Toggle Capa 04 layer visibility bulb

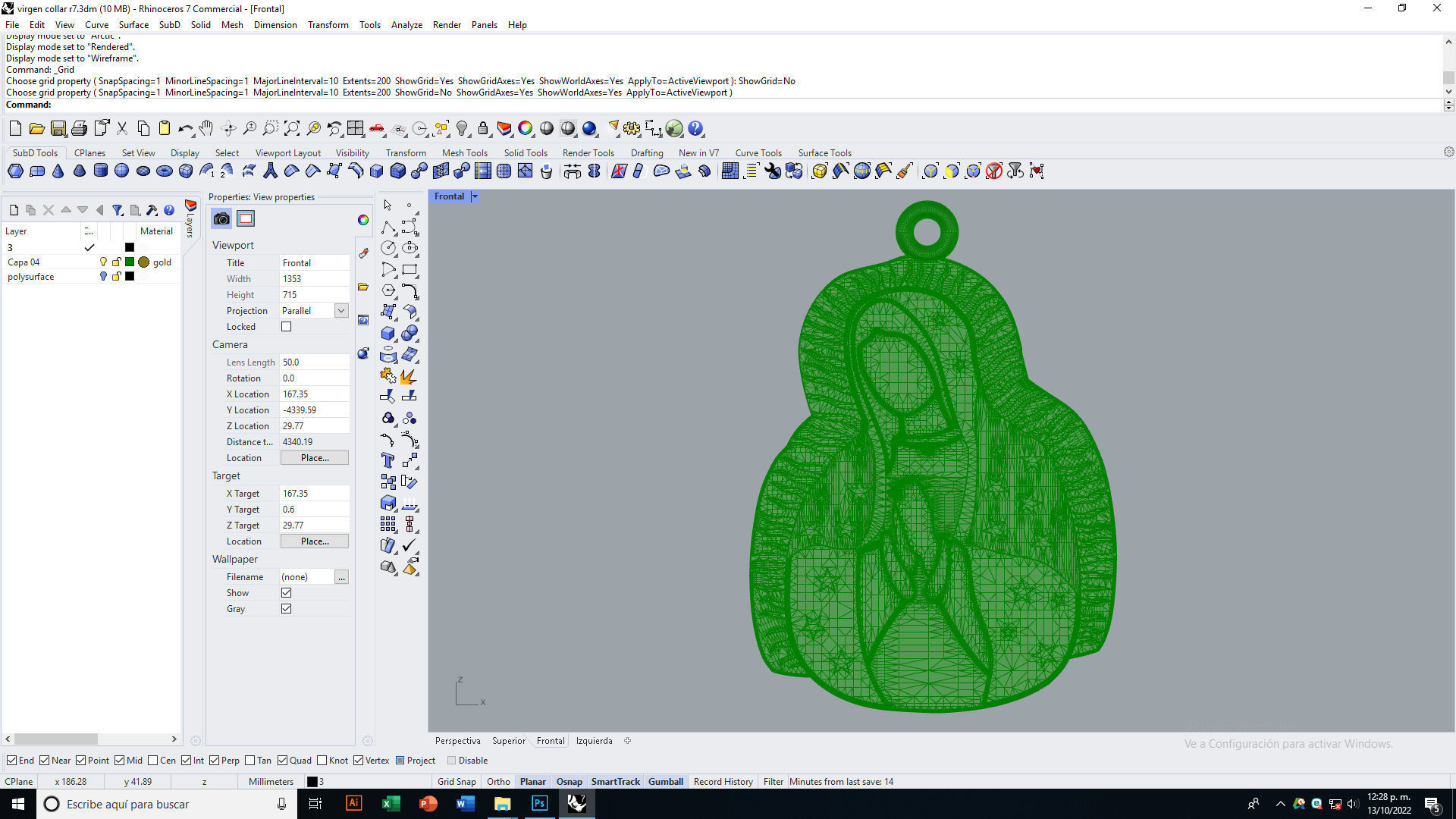(x=103, y=262)
